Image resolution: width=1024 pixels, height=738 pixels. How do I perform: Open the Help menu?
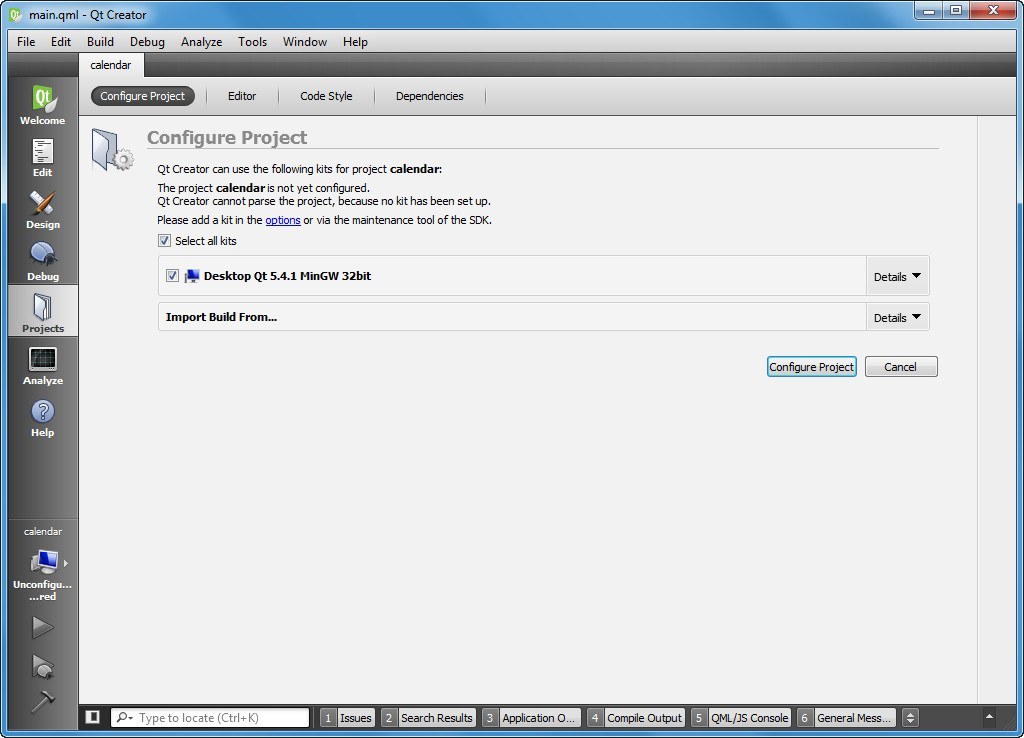(x=355, y=42)
